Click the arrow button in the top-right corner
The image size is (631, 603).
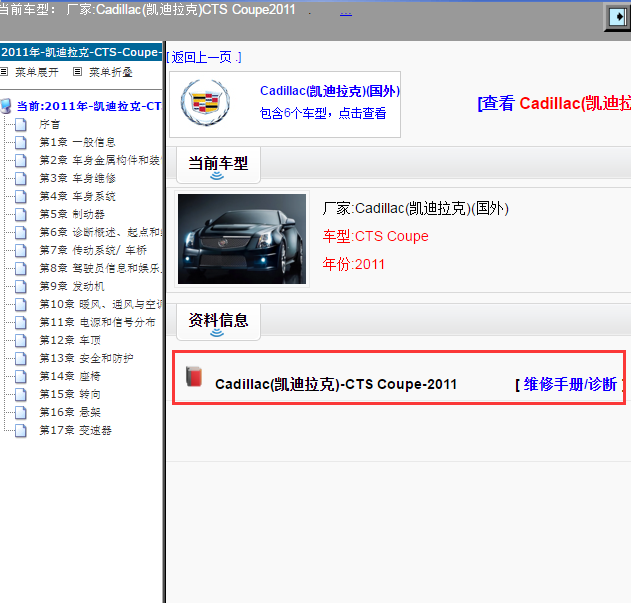pyautogui.click(x=618, y=17)
